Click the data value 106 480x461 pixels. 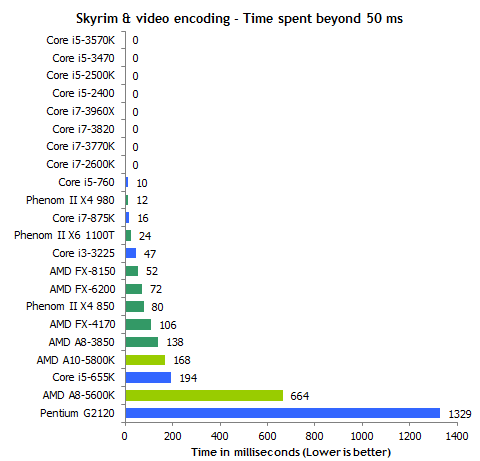coord(168,325)
